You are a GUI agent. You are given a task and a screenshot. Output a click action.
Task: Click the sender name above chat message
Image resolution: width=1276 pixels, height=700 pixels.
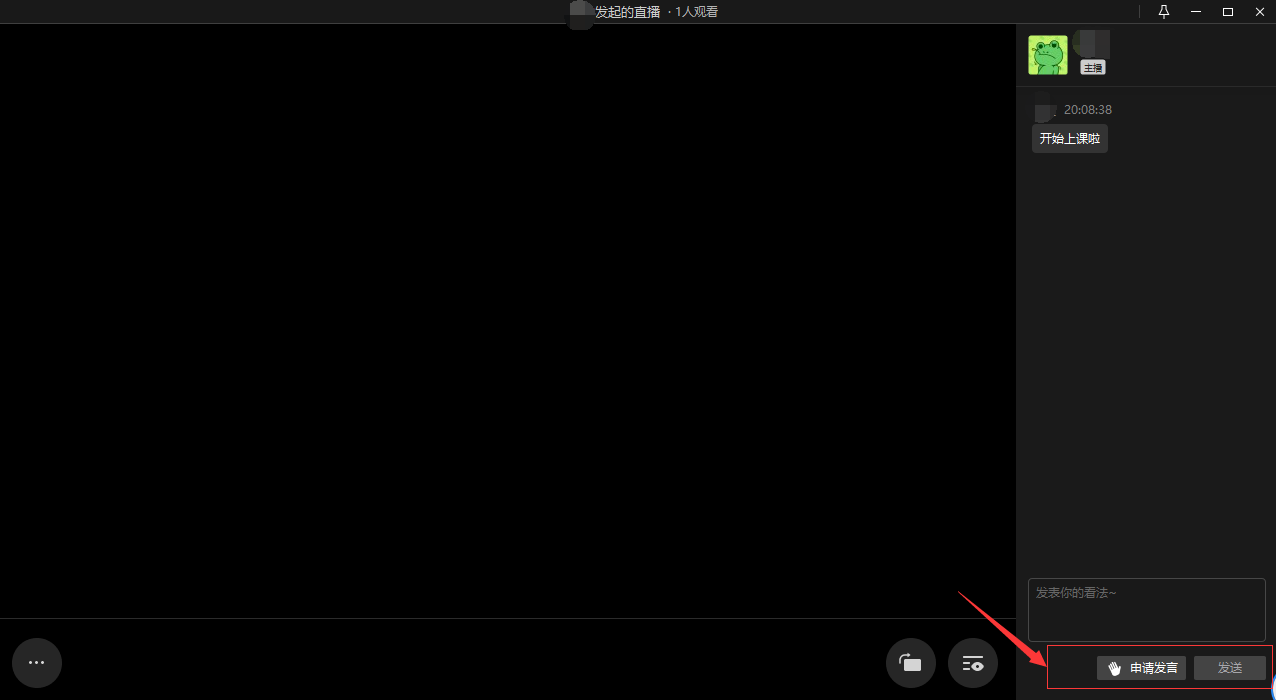pyautogui.click(x=1045, y=109)
